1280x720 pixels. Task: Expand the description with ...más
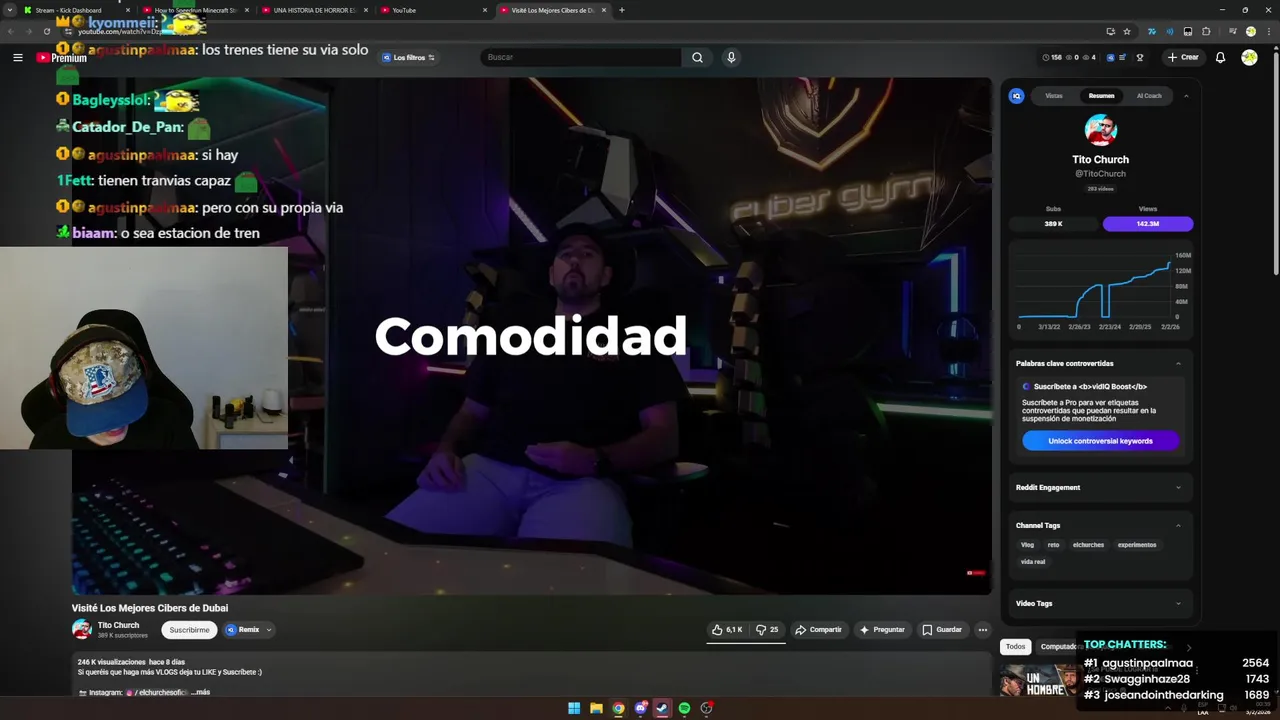coord(201,692)
